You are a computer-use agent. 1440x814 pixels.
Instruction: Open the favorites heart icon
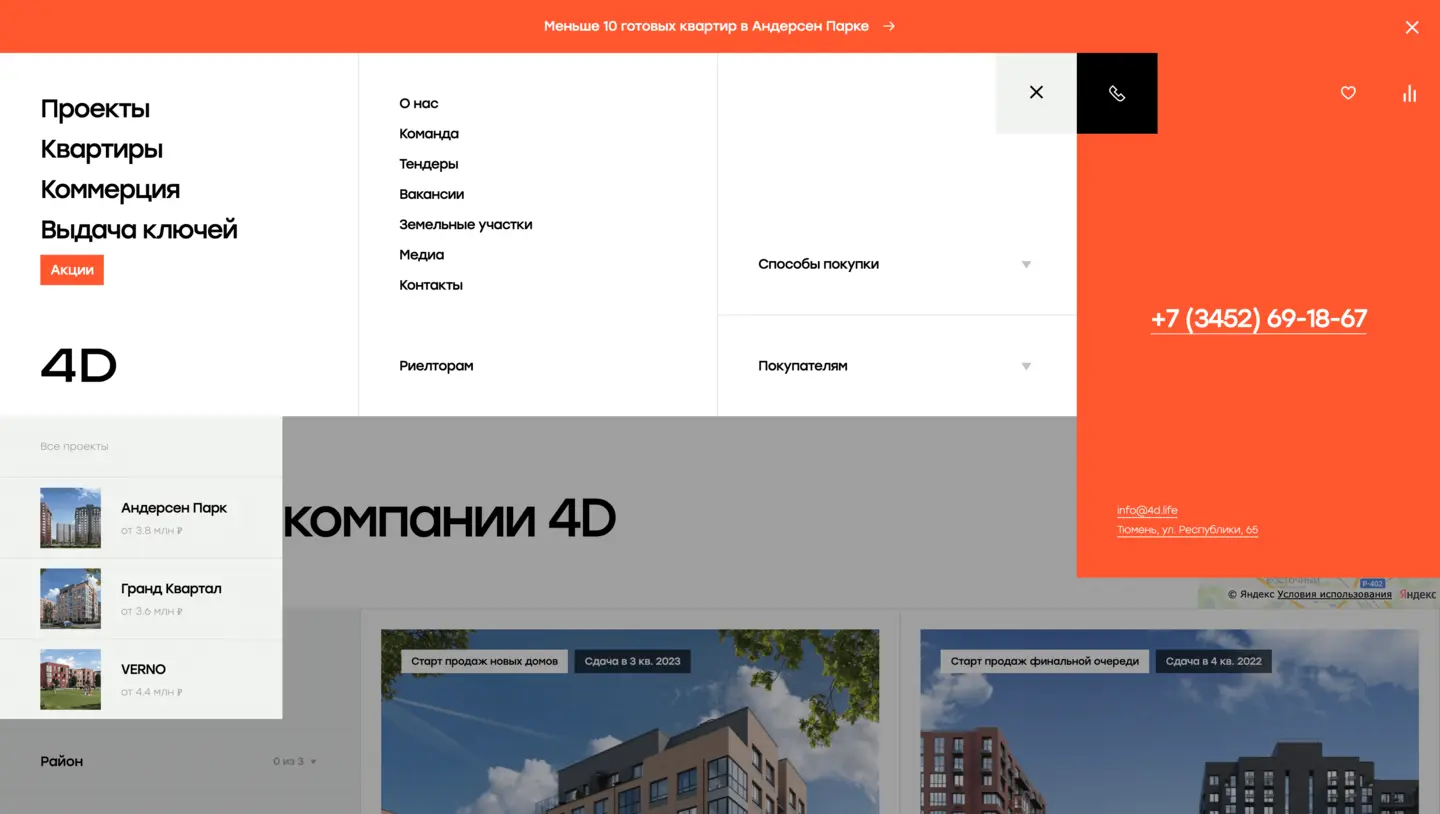point(1348,93)
